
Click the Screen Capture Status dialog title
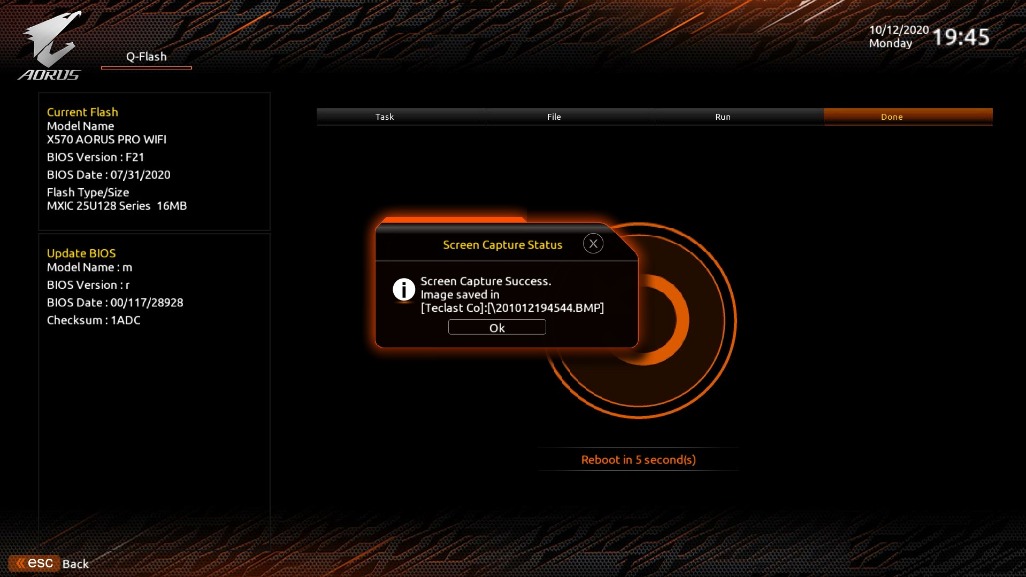503,245
